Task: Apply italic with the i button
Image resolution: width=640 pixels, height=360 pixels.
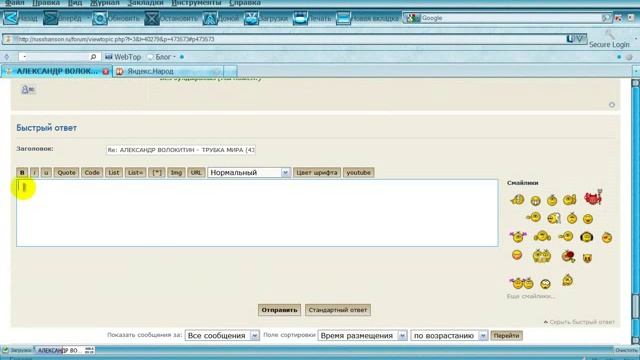Action: (34, 173)
